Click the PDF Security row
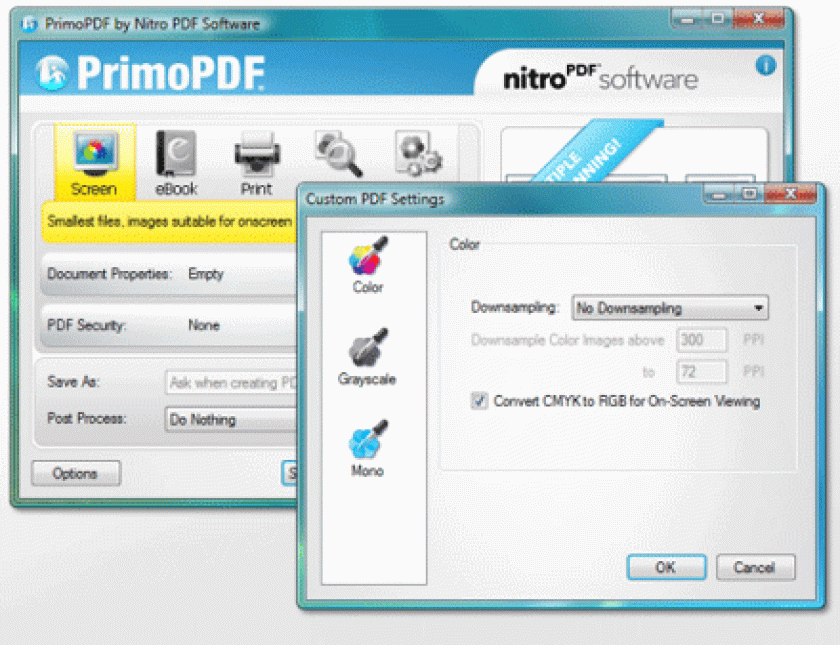This screenshot has height=645, width=840. (169, 326)
